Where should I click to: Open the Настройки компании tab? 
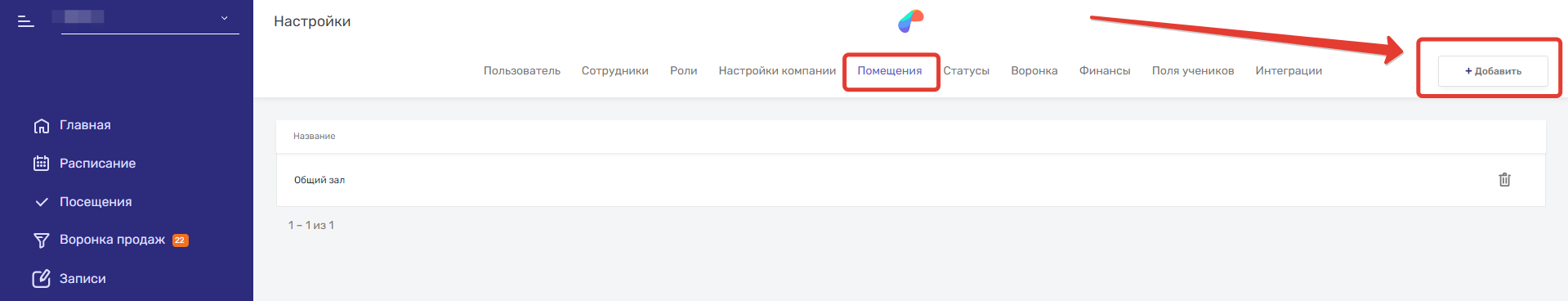click(x=777, y=71)
